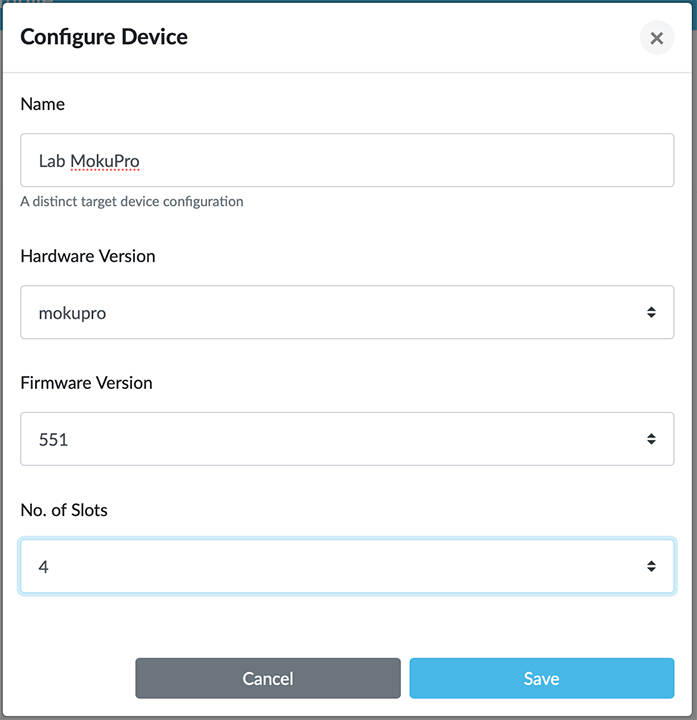This screenshot has height=720, width=697.
Task: Close the Configure Device dialog
Action: coord(656,38)
